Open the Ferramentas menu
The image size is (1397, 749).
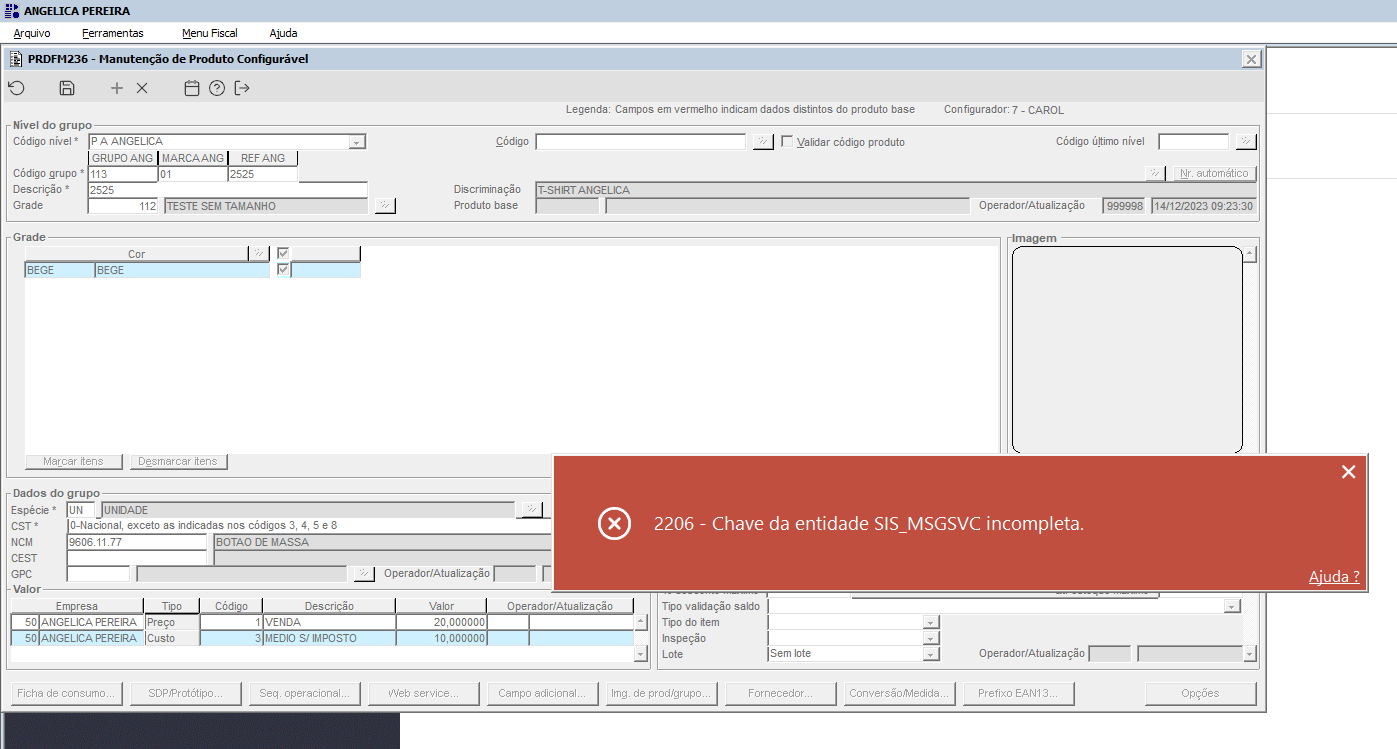tap(113, 33)
